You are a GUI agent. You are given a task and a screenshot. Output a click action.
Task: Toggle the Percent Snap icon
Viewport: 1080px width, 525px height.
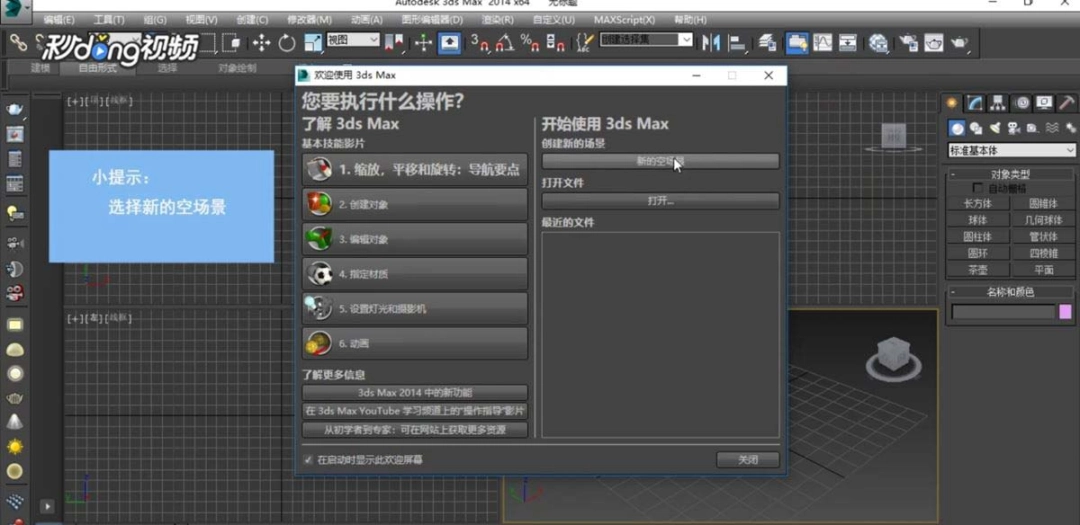tap(530, 43)
